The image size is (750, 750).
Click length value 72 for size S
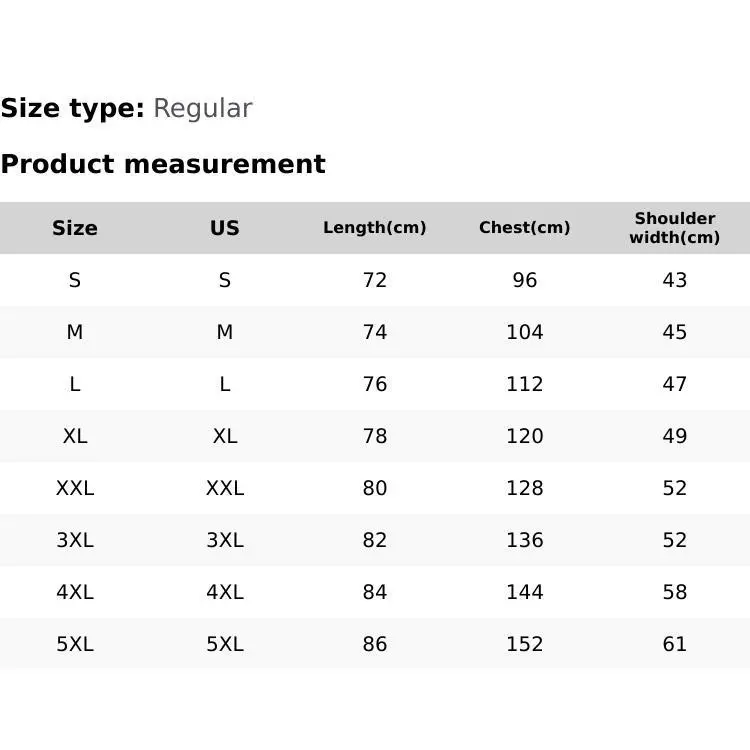pos(375,280)
